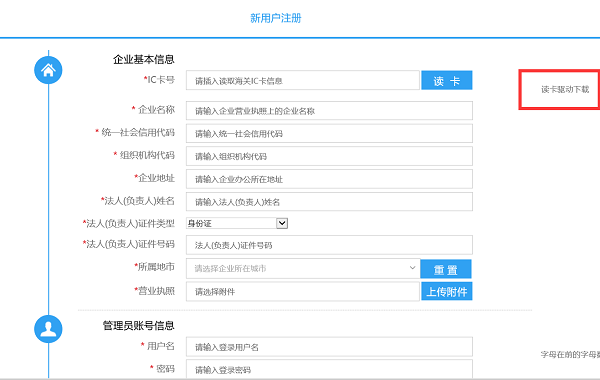The image size is (600, 380).
Task: Click the 企业地址 input field
Action: pos(329,179)
